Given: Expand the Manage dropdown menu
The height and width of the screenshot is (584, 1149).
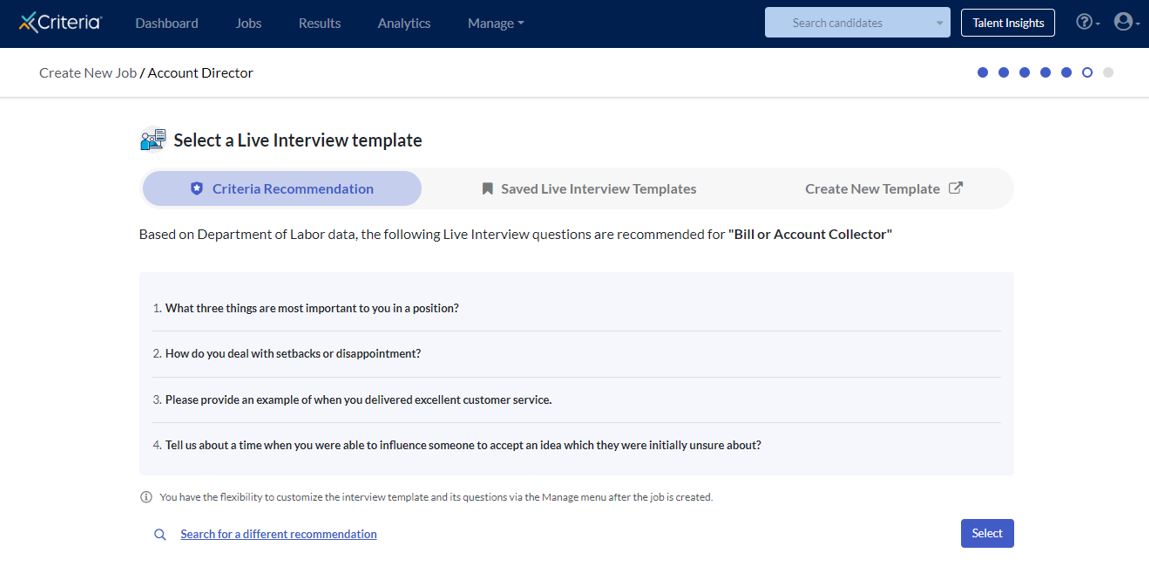Looking at the screenshot, I should [494, 22].
